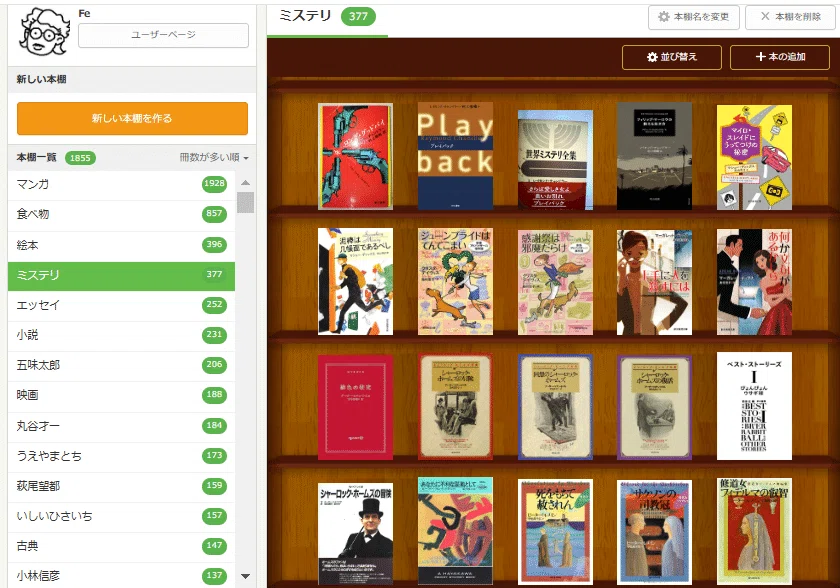The width and height of the screenshot is (840, 588).
Task: Open the 上手に人を殺すには book cover
Action: [x=654, y=283]
